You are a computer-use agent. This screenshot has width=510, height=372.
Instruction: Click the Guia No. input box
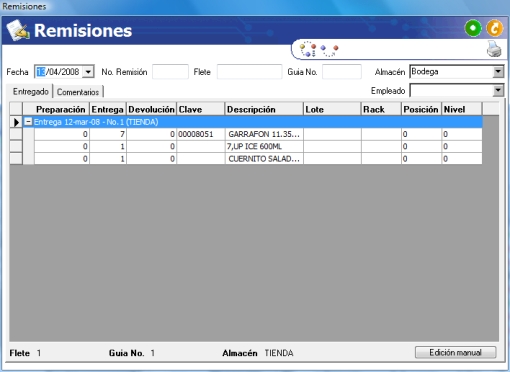pyautogui.click(x=342, y=72)
